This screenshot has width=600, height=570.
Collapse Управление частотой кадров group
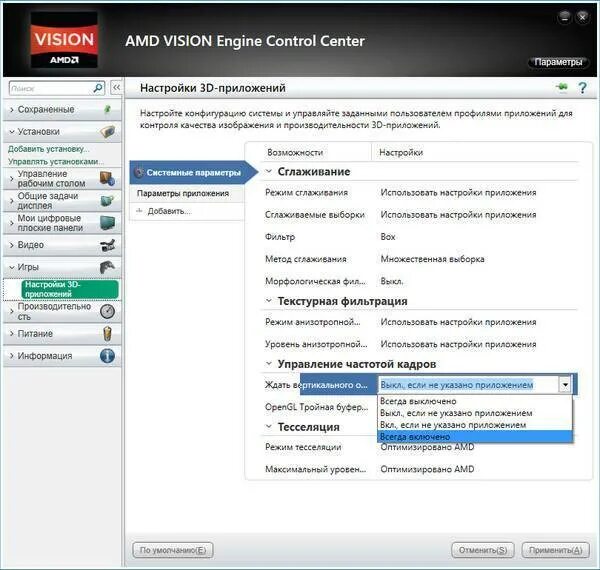point(269,364)
